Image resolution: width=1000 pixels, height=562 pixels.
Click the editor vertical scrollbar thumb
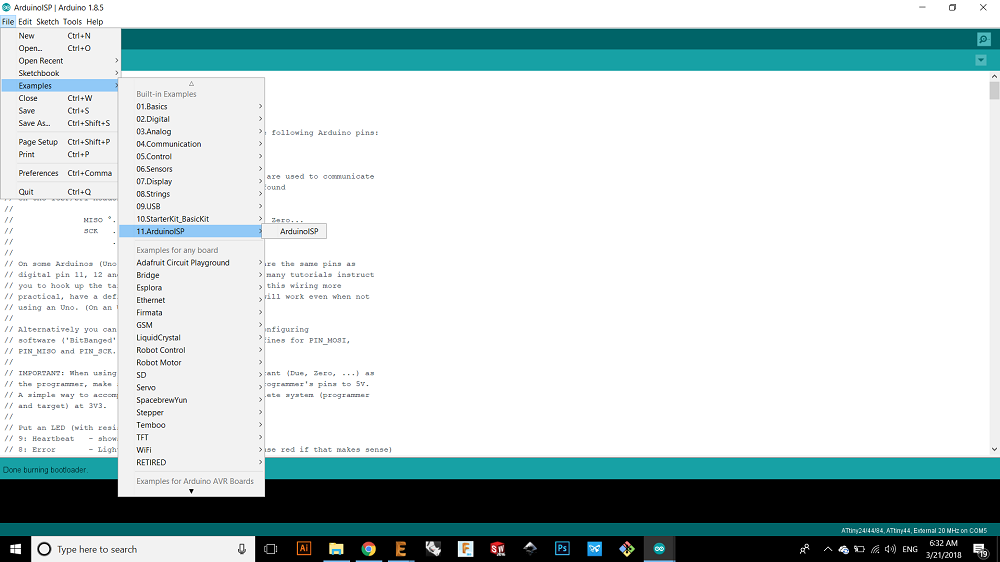click(994, 90)
